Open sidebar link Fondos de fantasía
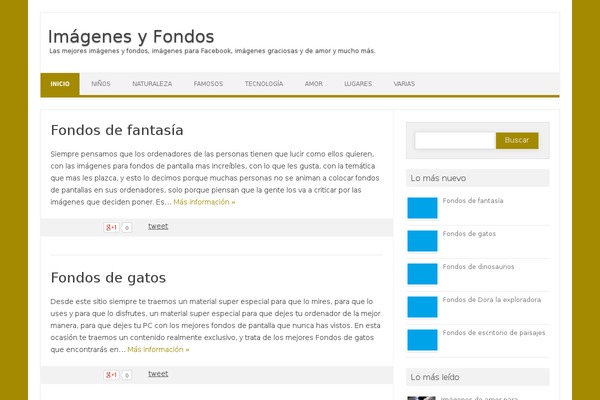 point(473,201)
